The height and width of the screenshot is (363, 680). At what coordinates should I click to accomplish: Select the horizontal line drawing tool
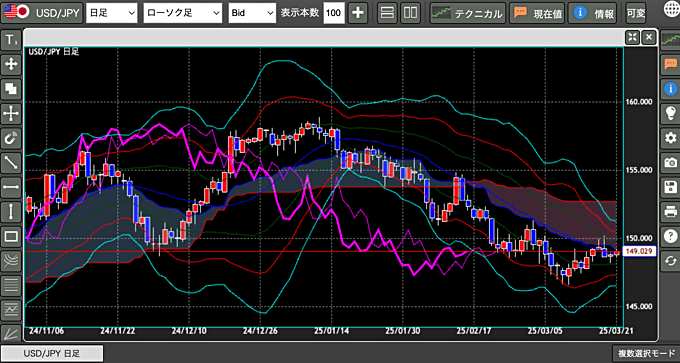coord(11,187)
